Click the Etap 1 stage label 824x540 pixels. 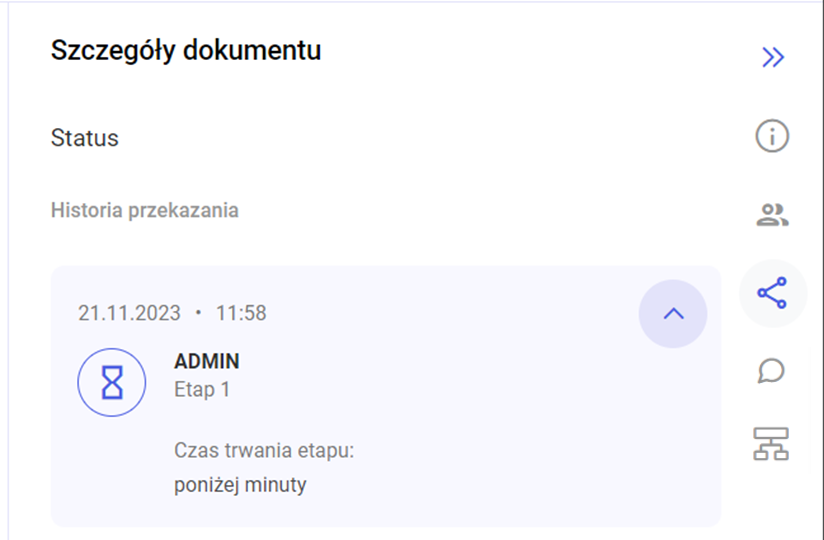click(202, 390)
